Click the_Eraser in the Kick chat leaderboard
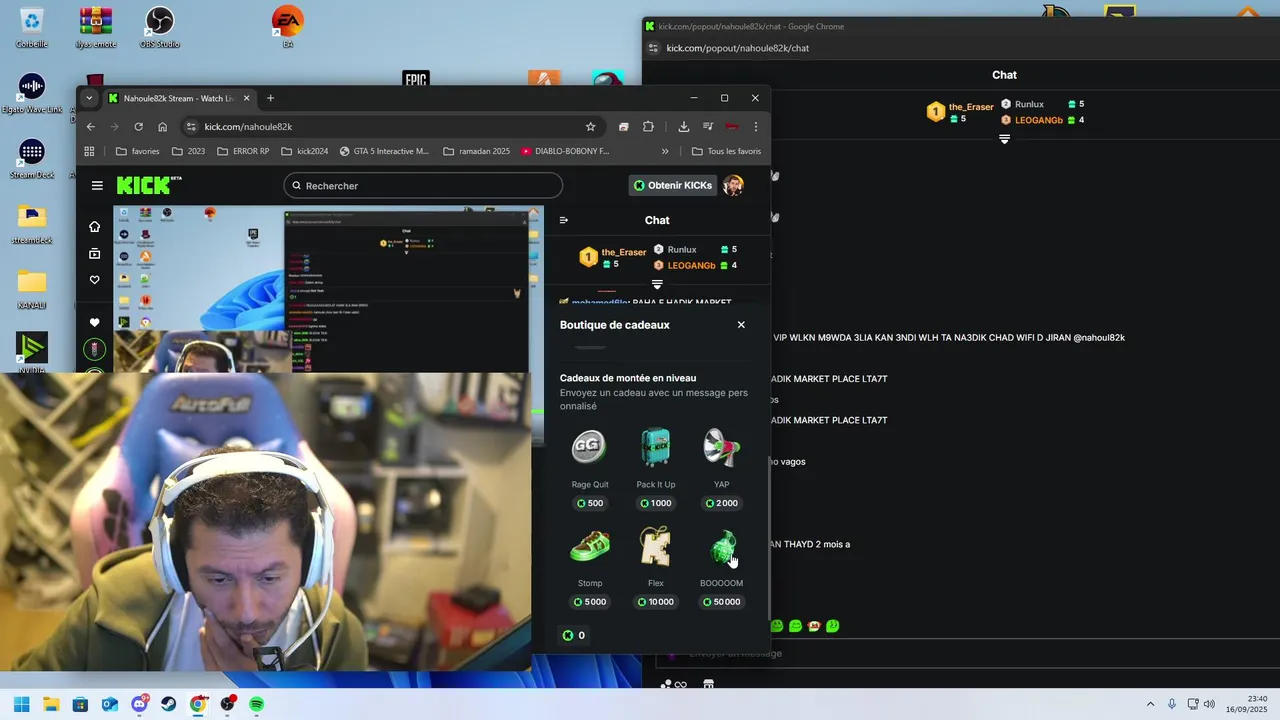Image resolution: width=1280 pixels, height=720 pixels. [624, 252]
